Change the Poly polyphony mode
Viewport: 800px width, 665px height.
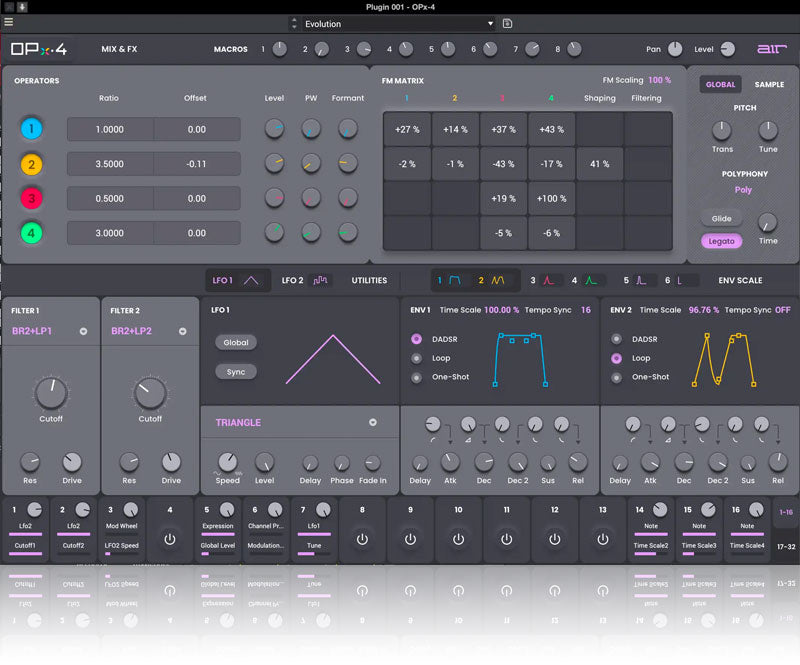743,190
